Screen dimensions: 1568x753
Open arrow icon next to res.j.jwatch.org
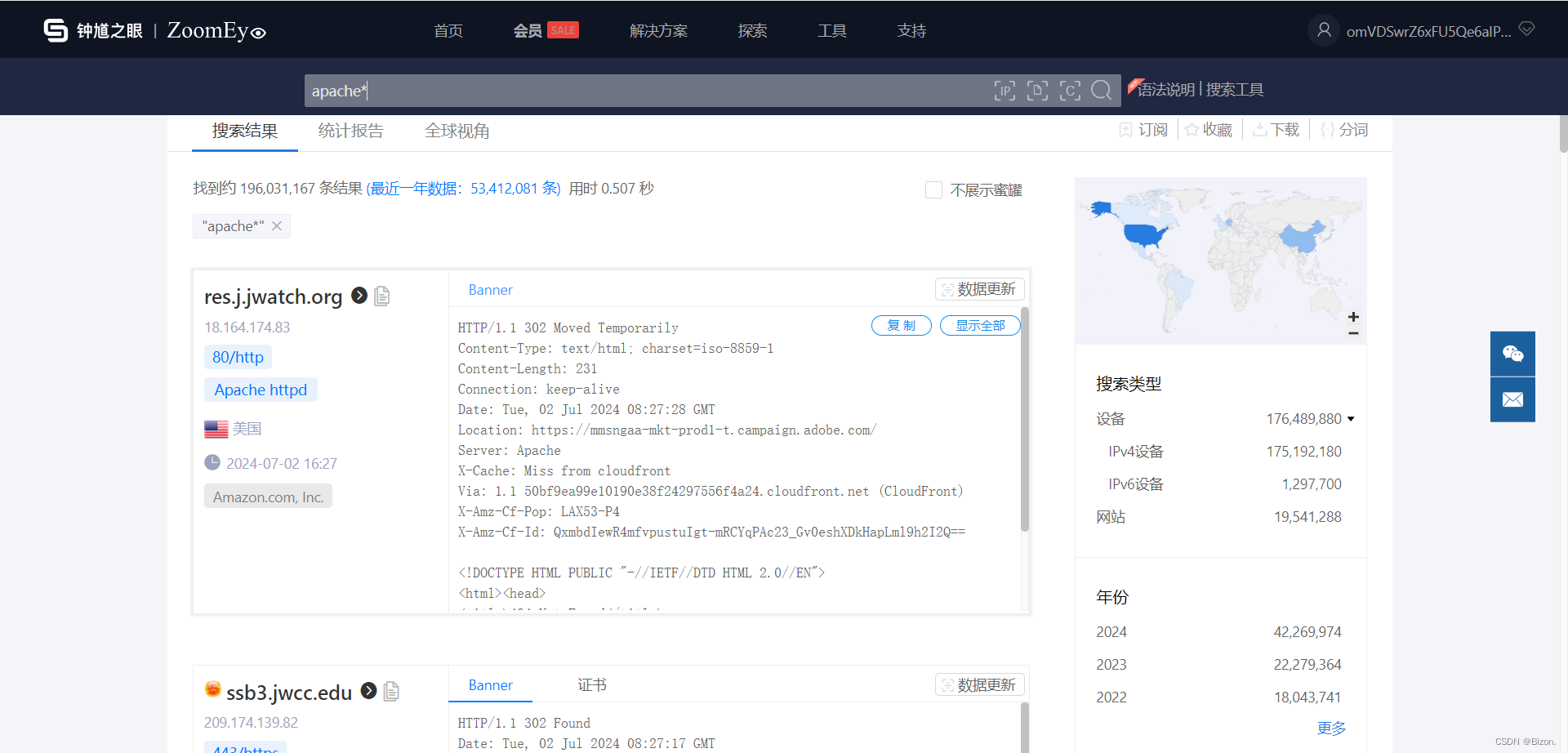(359, 296)
